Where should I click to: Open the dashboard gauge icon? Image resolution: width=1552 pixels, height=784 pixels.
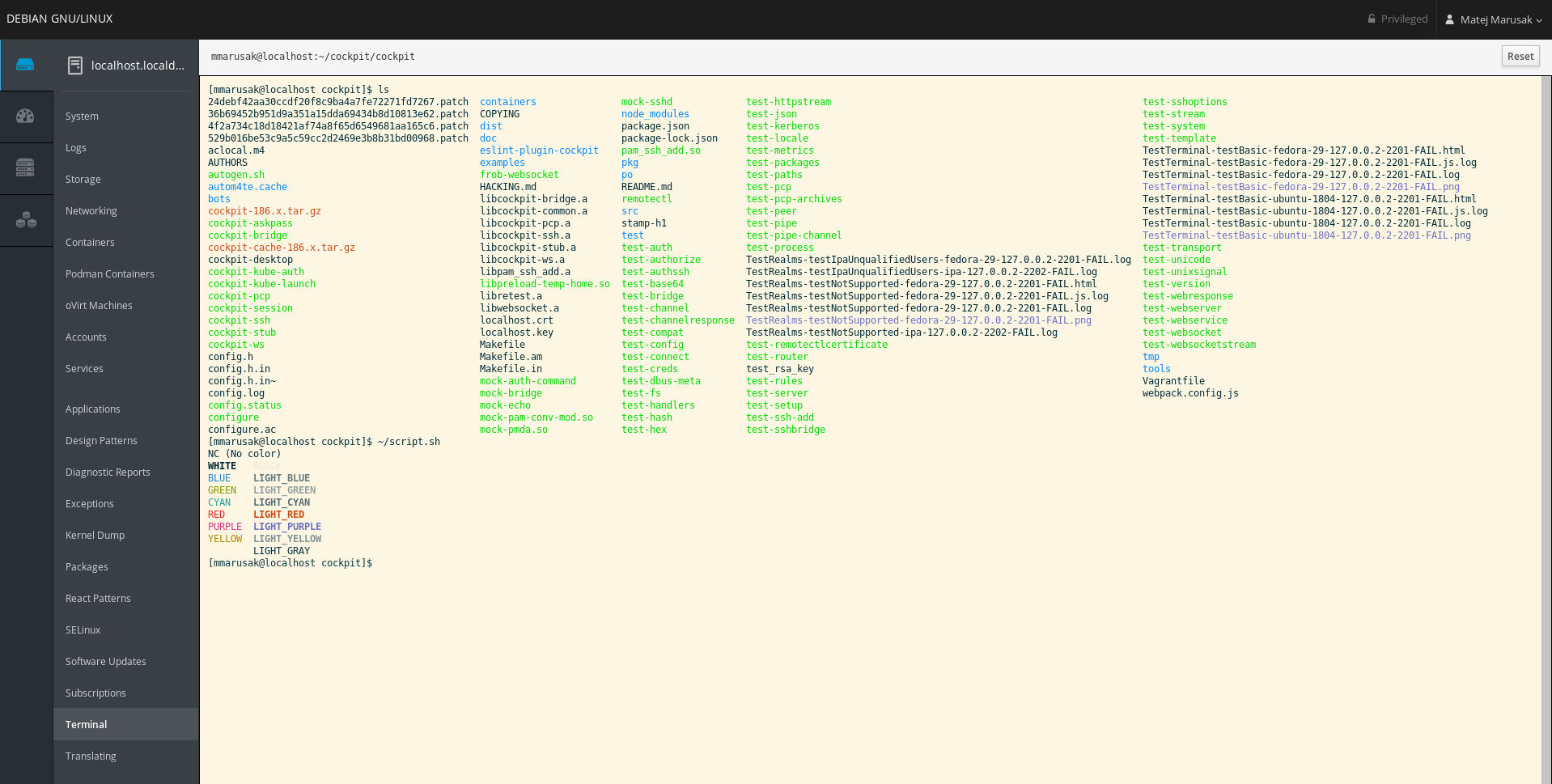(27, 117)
